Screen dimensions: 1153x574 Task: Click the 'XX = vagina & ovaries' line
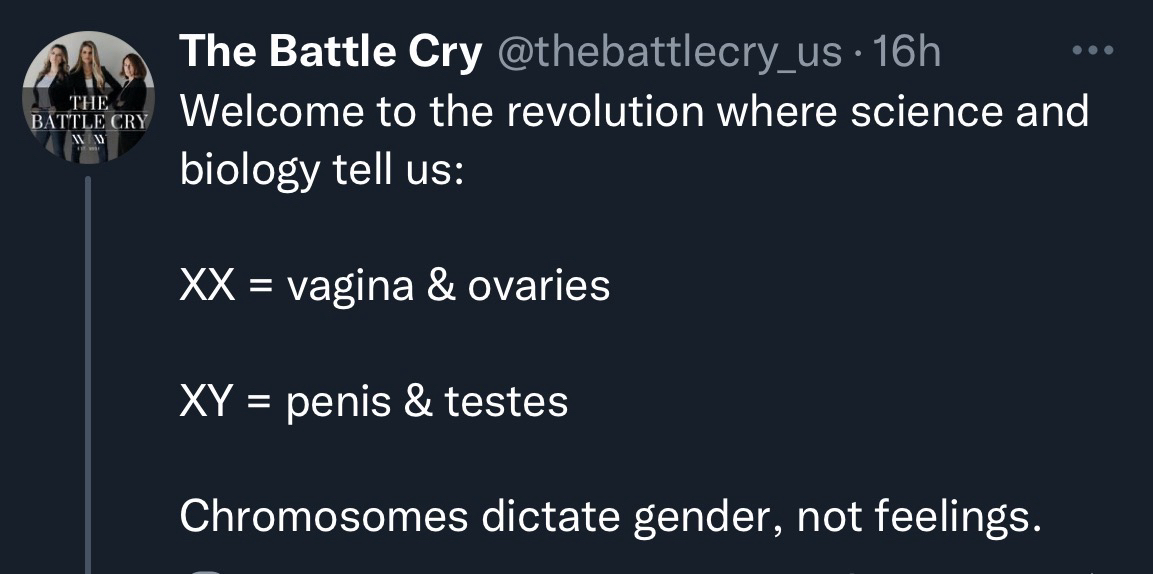[395, 286]
